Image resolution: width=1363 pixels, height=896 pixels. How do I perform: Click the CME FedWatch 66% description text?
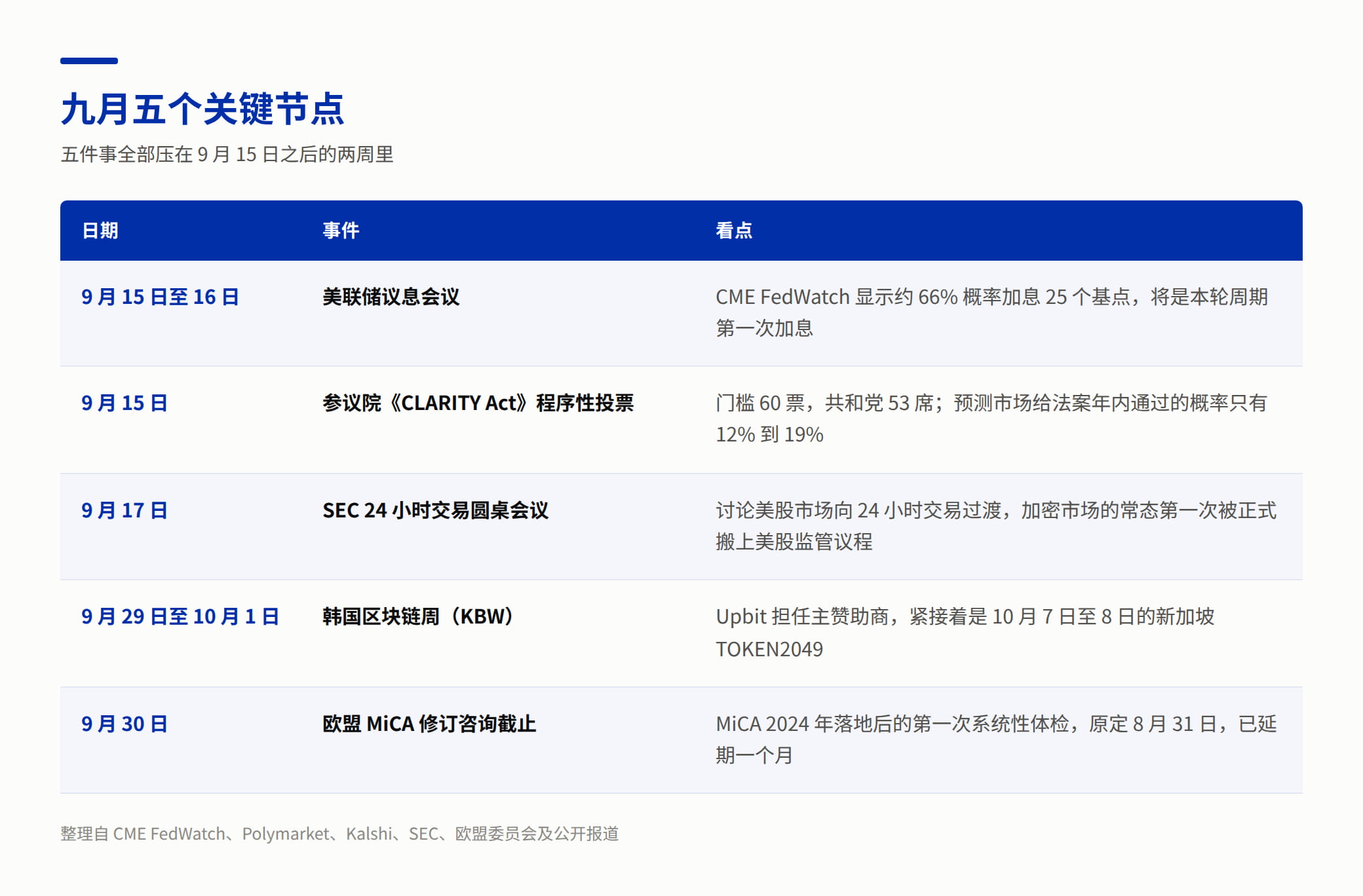click(x=992, y=312)
